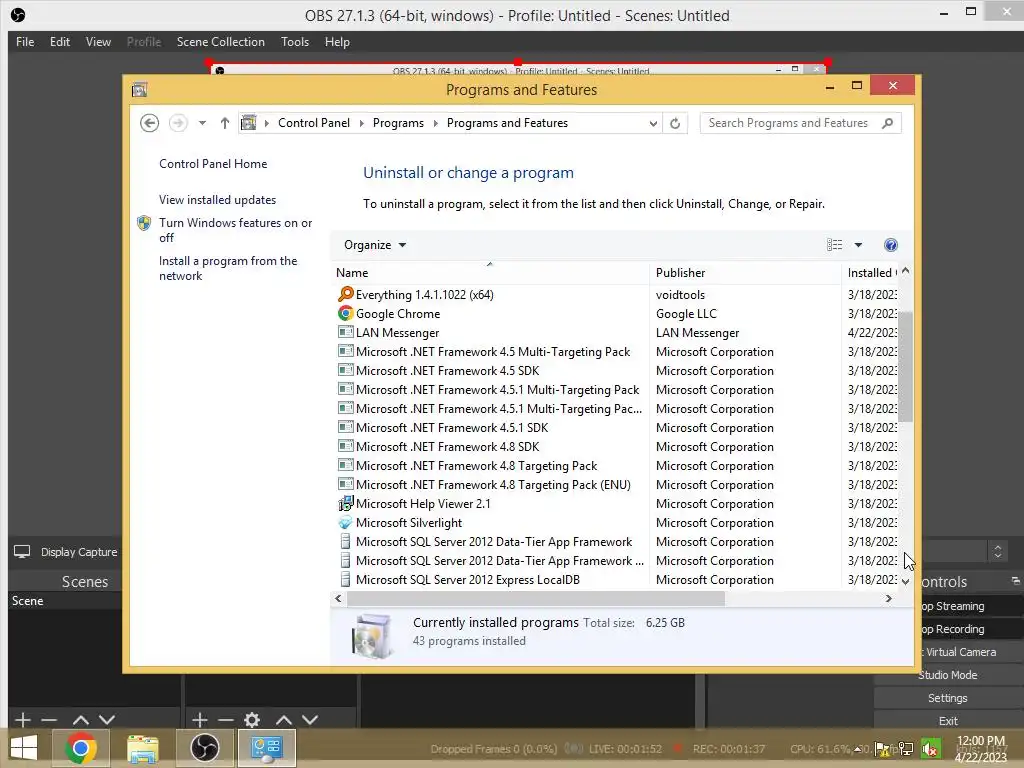This screenshot has height=768, width=1024.
Task: Click the search magnifier icon
Action: point(887,123)
